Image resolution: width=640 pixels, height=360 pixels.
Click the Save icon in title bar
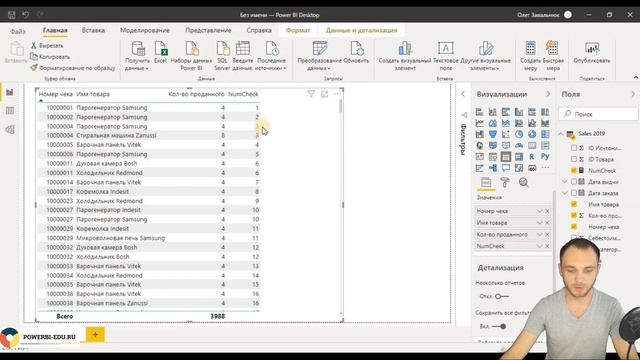tap(12, 15)
